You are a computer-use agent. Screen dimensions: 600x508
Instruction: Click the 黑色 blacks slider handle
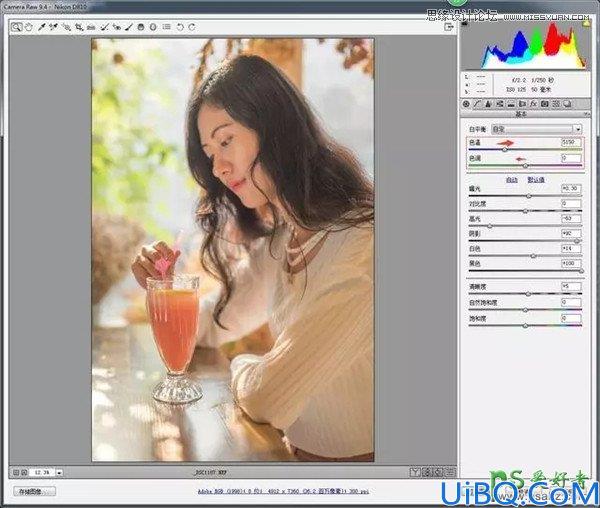click(x=581, y=271)
